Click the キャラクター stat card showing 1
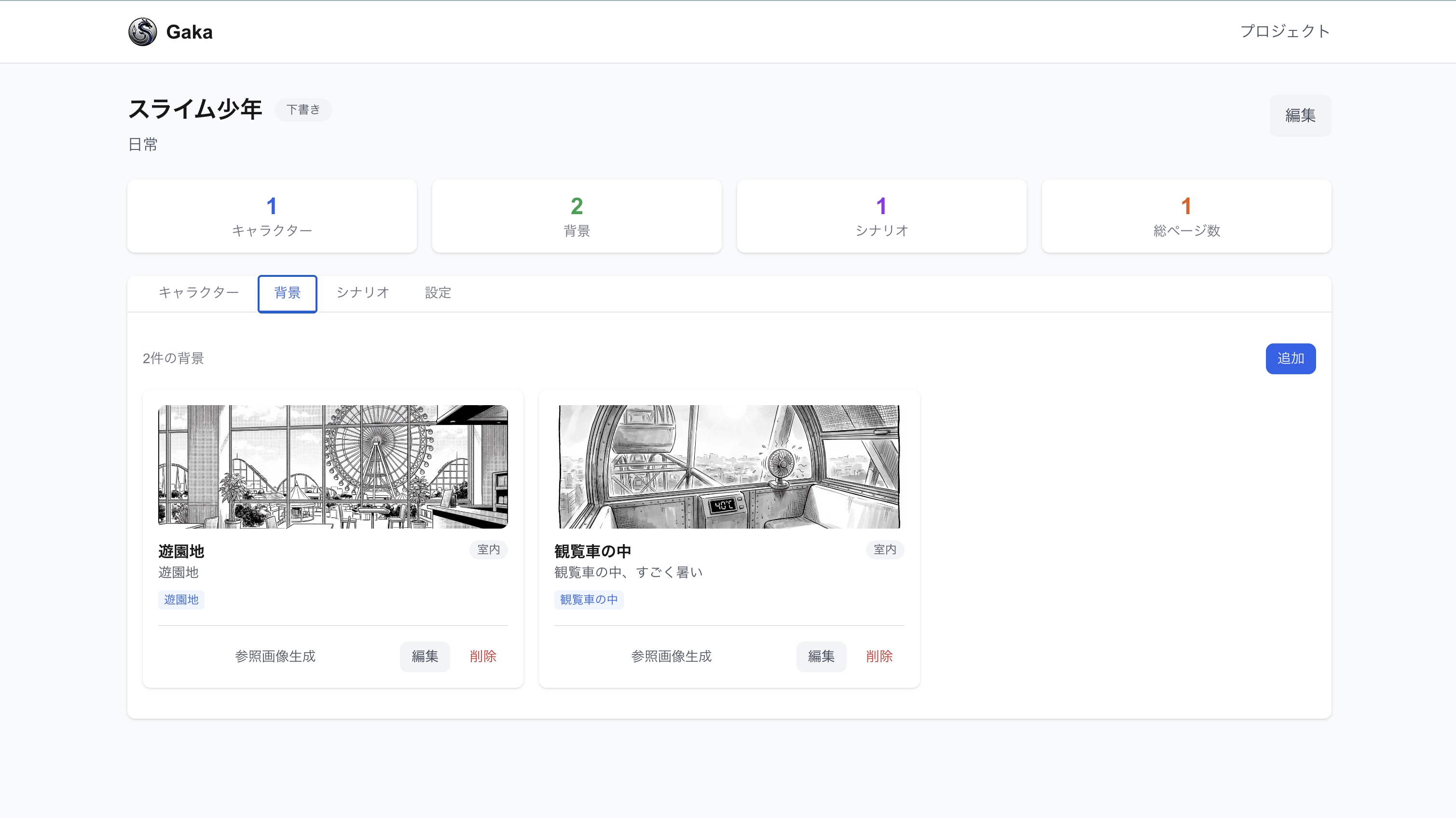Screen dimensions: 1456x818 tap(273, 216)
